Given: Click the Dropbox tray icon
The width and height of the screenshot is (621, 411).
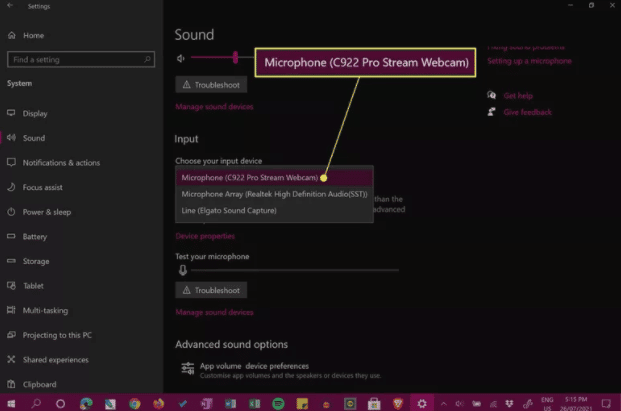Looking at the screenshot, I should tap(510, 403).
